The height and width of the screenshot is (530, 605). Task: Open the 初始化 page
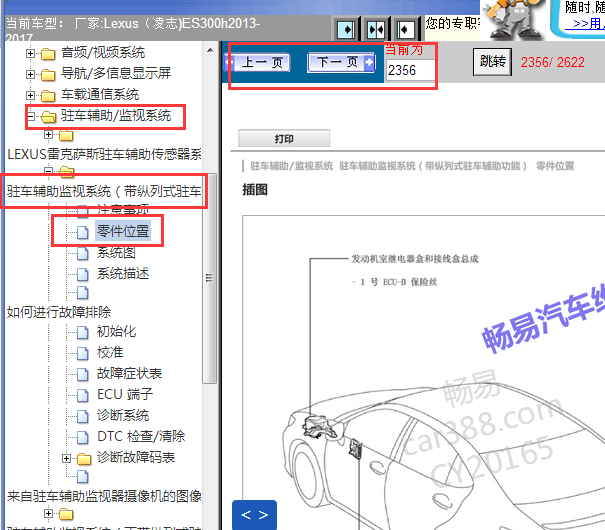pos(116,331)
